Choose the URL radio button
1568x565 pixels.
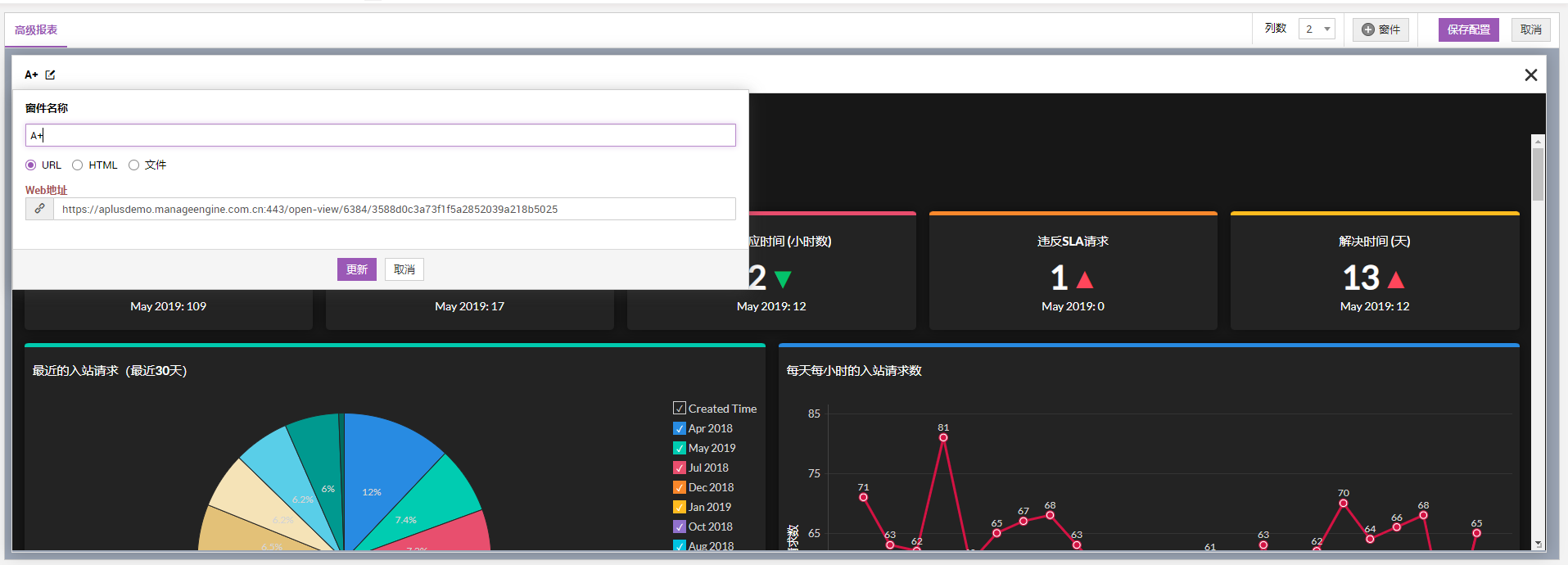[31, 165]
